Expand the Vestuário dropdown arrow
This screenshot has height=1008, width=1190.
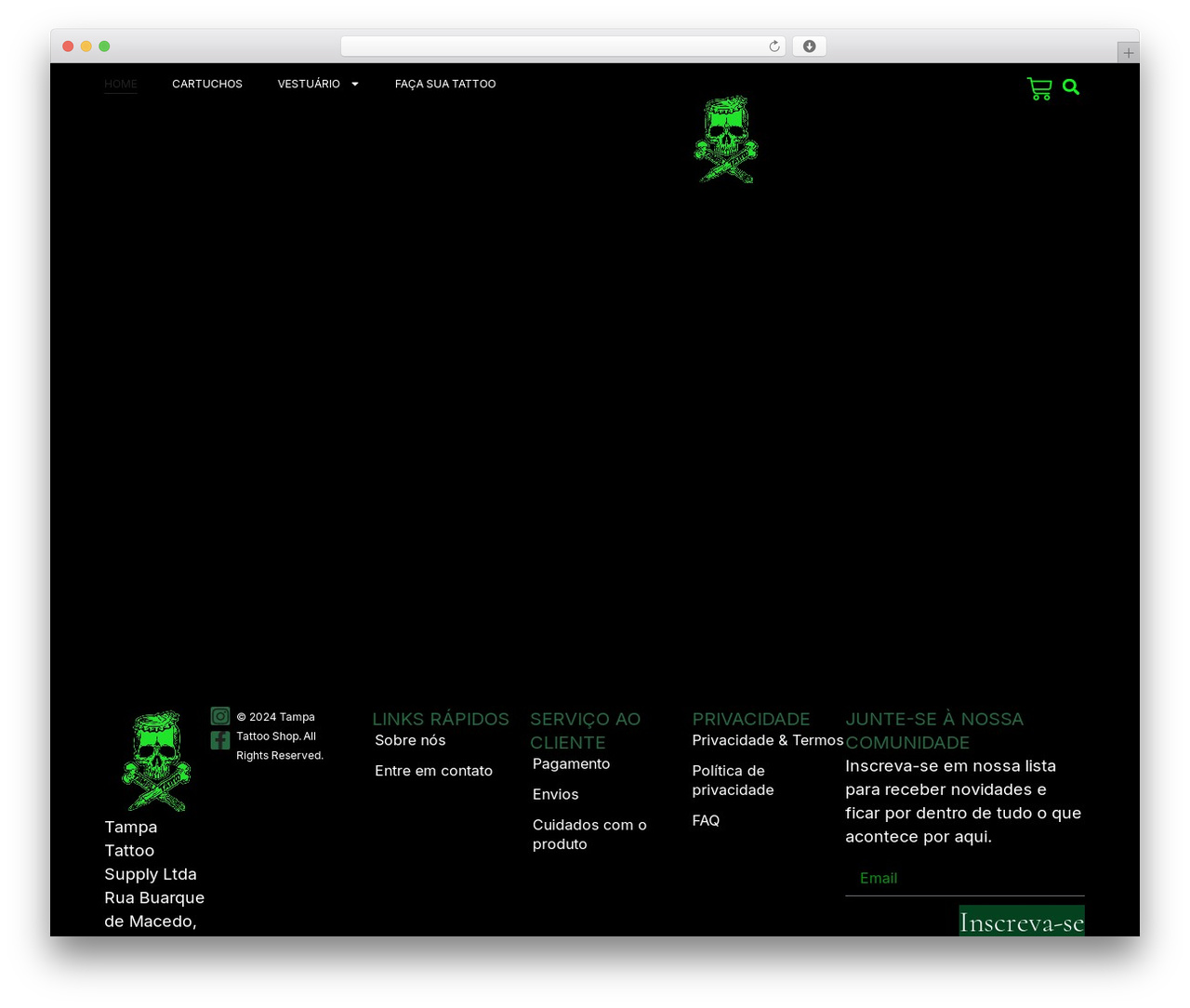355,84
